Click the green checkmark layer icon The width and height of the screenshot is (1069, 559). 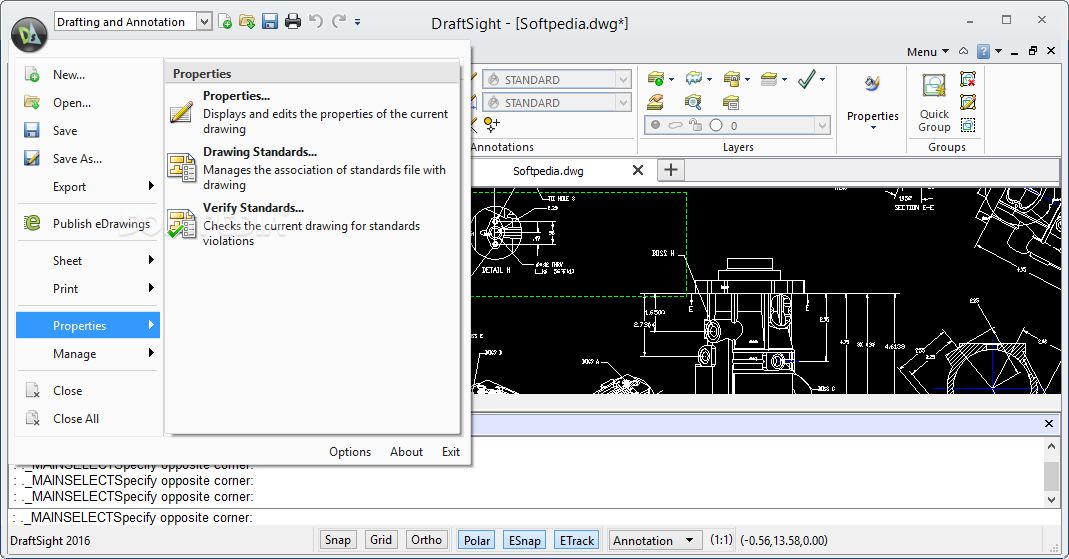point(807,79)
